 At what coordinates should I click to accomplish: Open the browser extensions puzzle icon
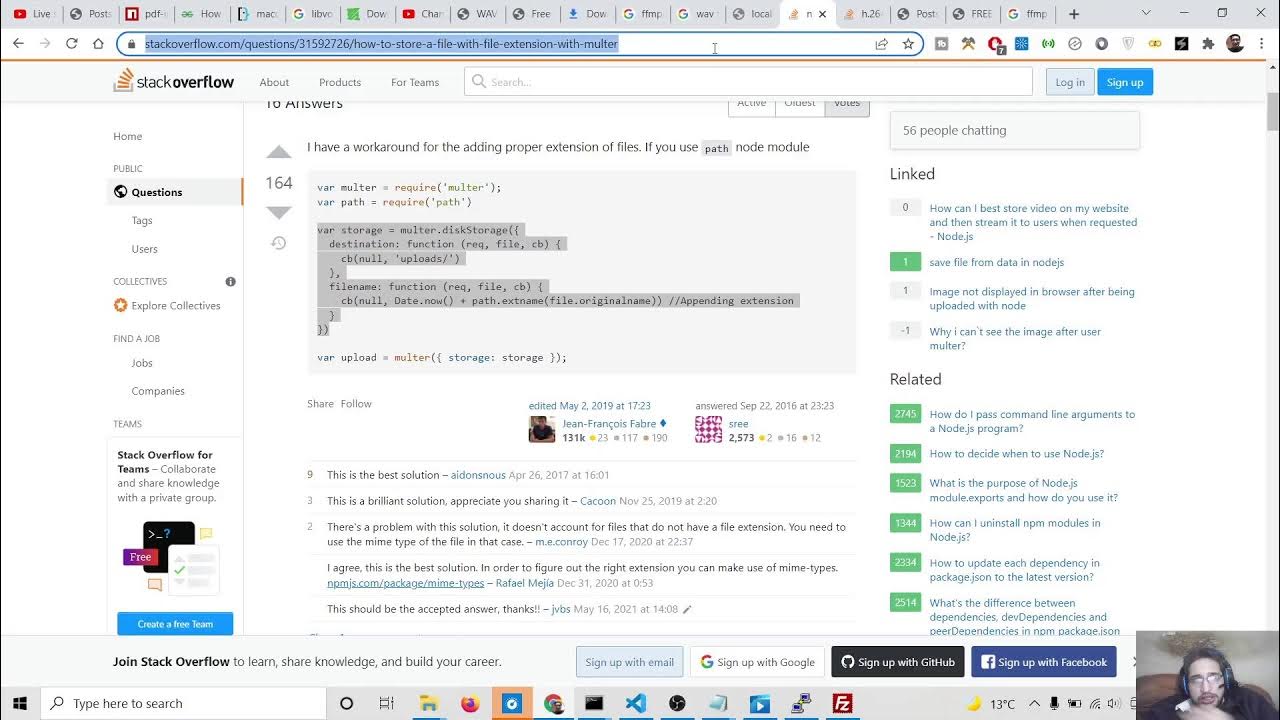coord(1208,44)
